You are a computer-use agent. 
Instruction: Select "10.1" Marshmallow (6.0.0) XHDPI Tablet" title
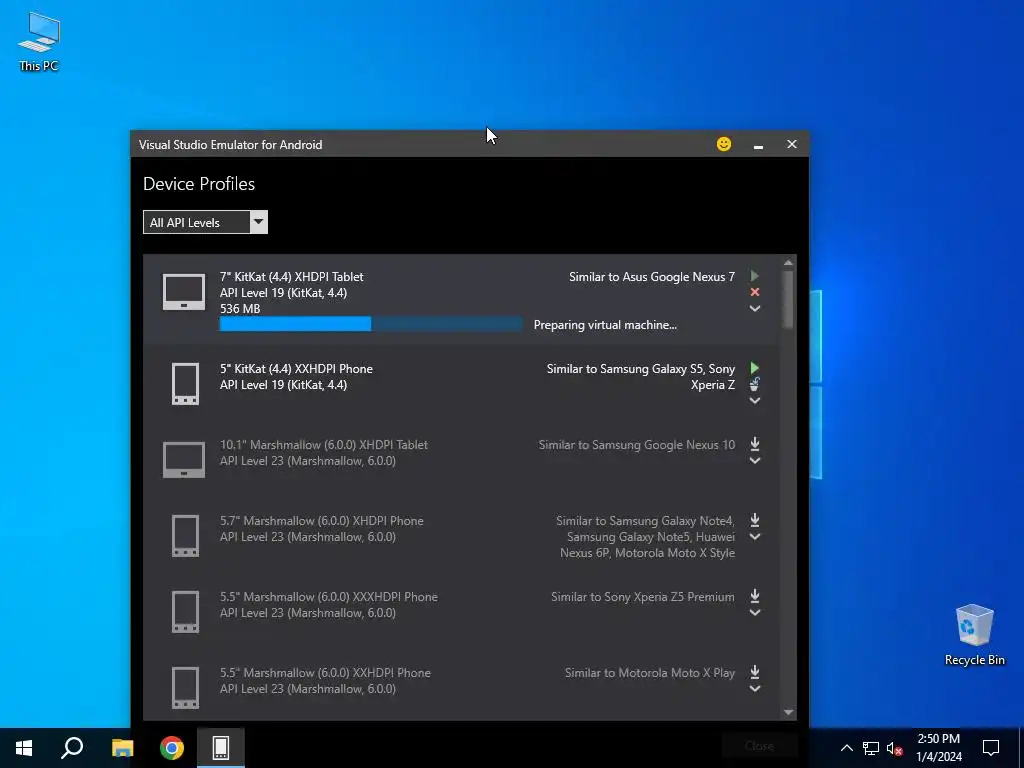tap(323, 445)
